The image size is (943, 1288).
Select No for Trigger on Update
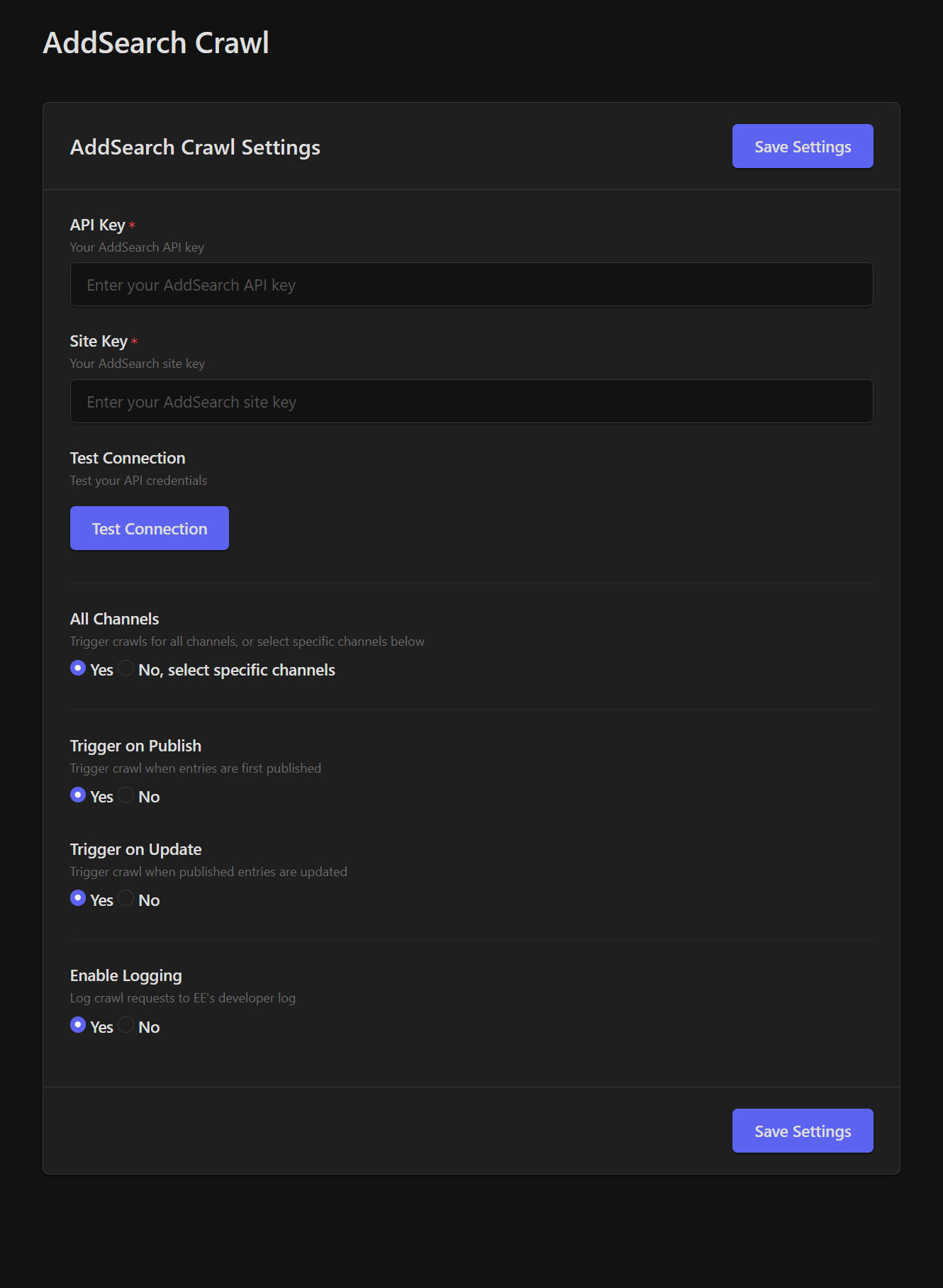(x=125, y=898)
